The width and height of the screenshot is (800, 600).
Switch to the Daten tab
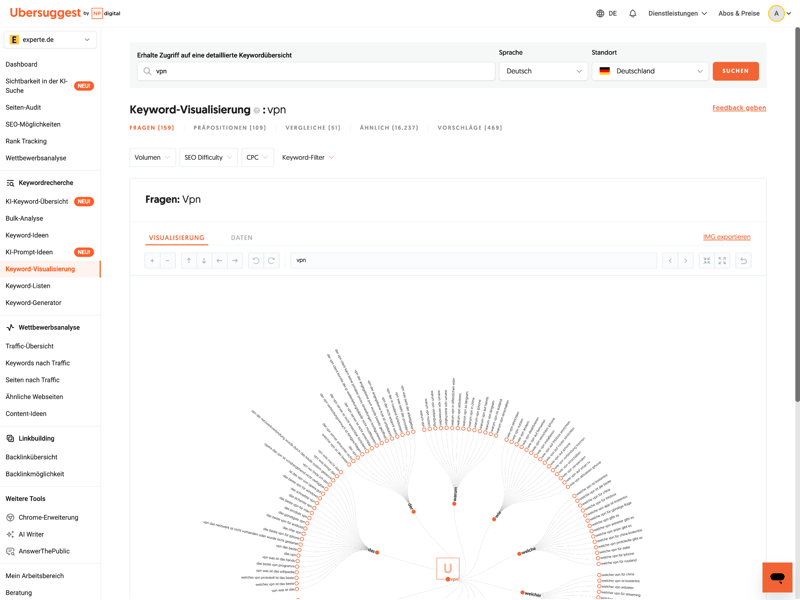241,238
